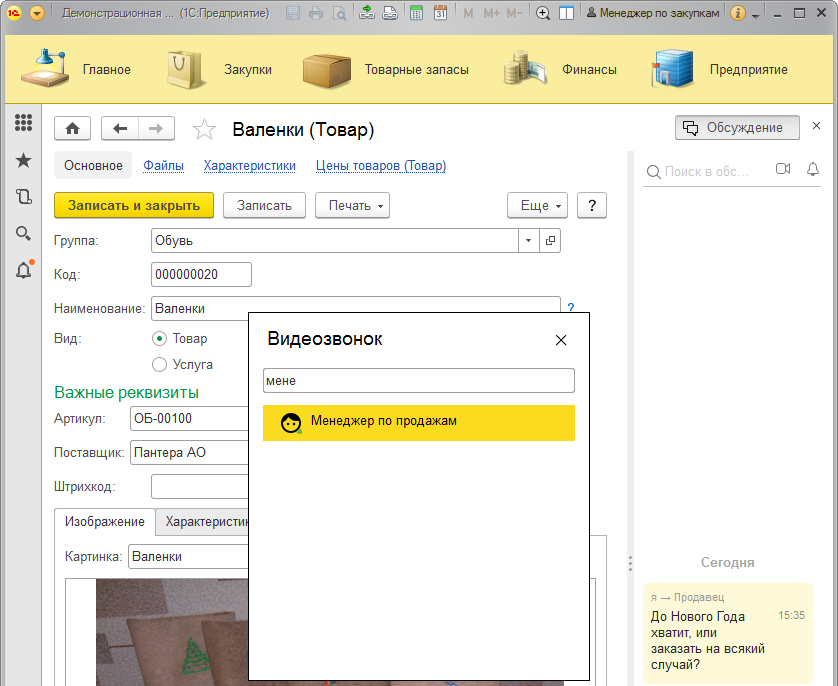Click the Get link icon in title bar
The image size is (838, 686).
[x=367, y=13]
